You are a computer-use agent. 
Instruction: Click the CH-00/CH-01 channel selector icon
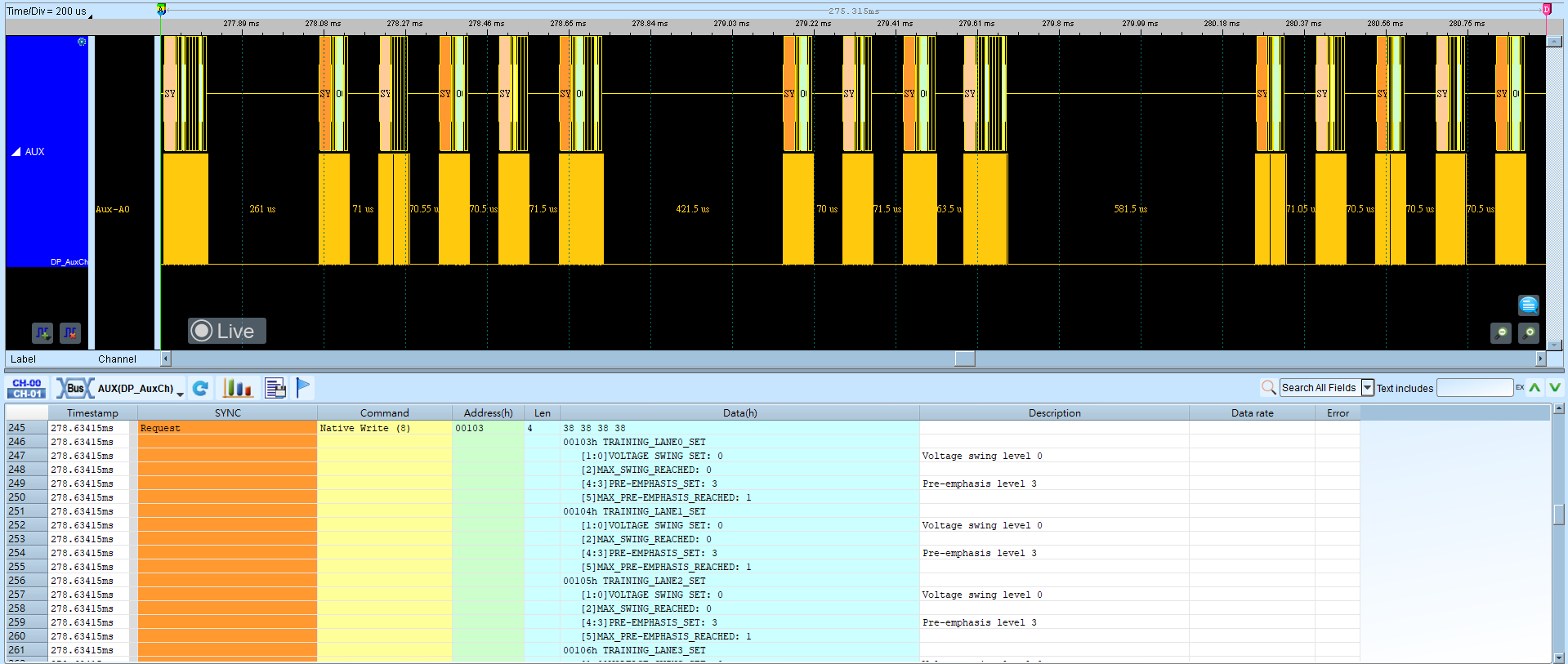[27, 388]
